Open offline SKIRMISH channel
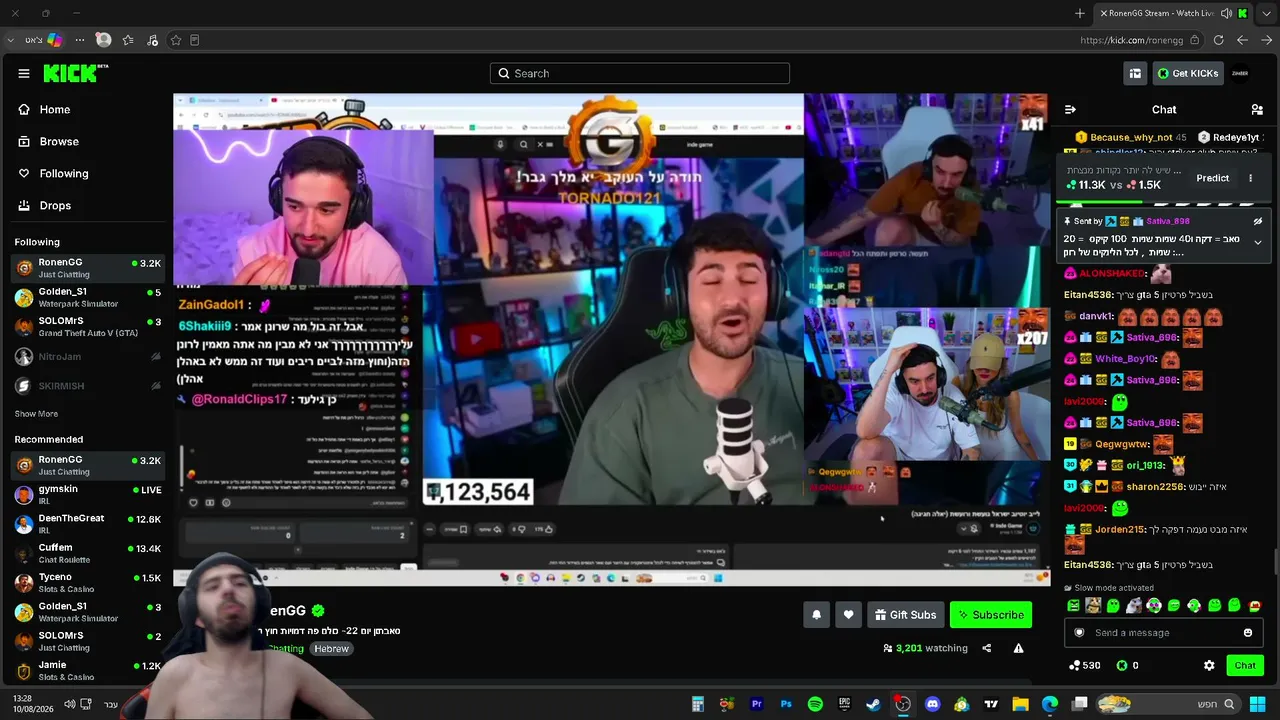This screenshot has height=720, width=1280. click(x=87, y=386)
